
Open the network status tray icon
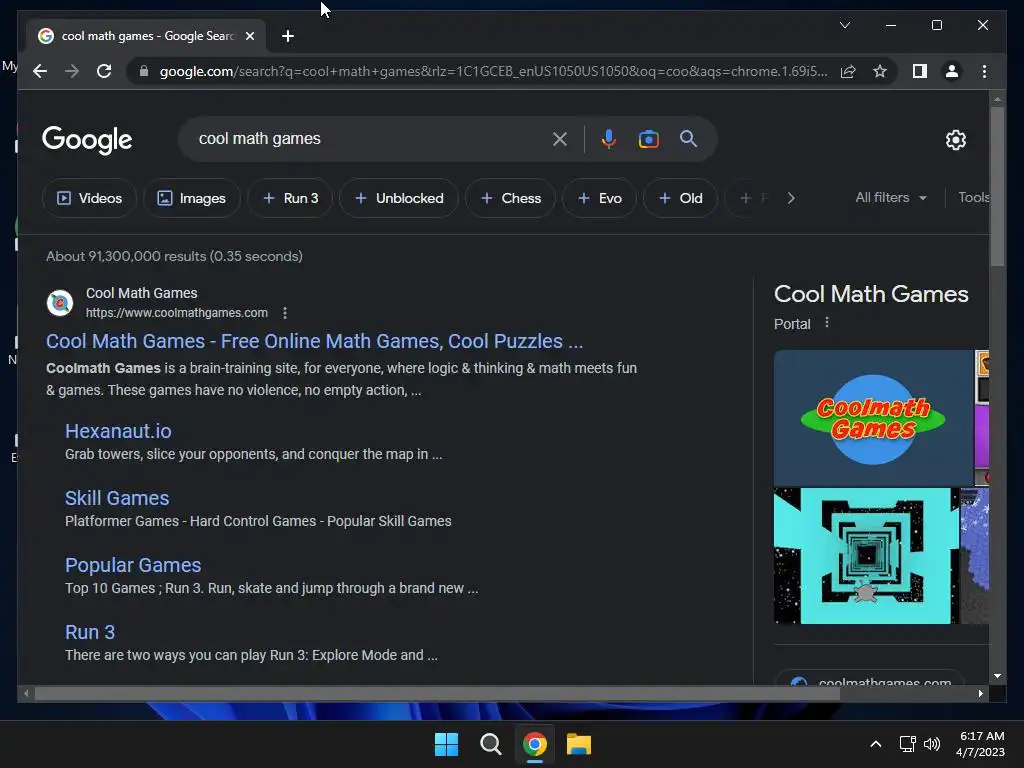coord(907,744)
